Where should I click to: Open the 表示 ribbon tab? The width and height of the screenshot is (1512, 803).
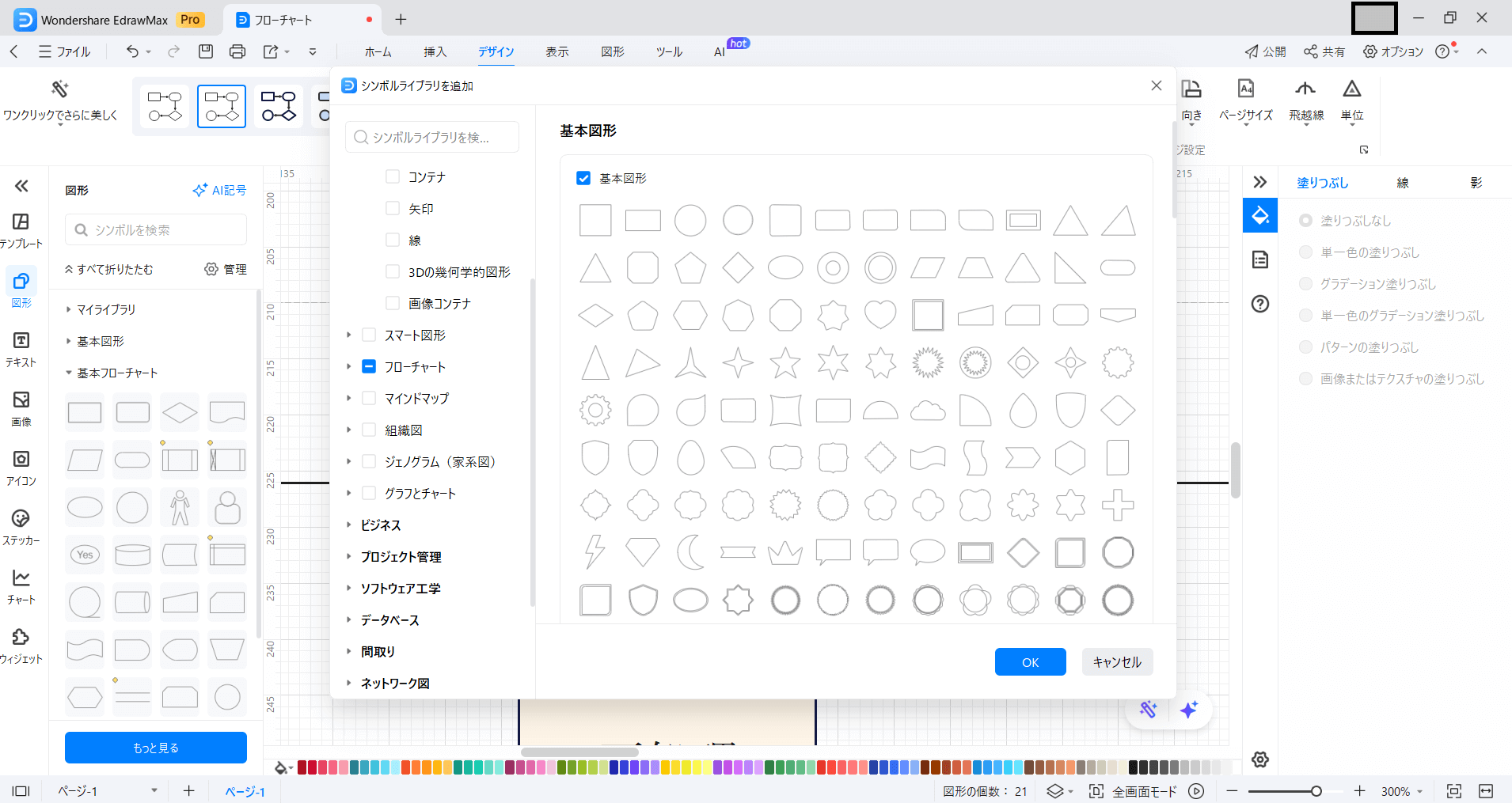[557, 51]
